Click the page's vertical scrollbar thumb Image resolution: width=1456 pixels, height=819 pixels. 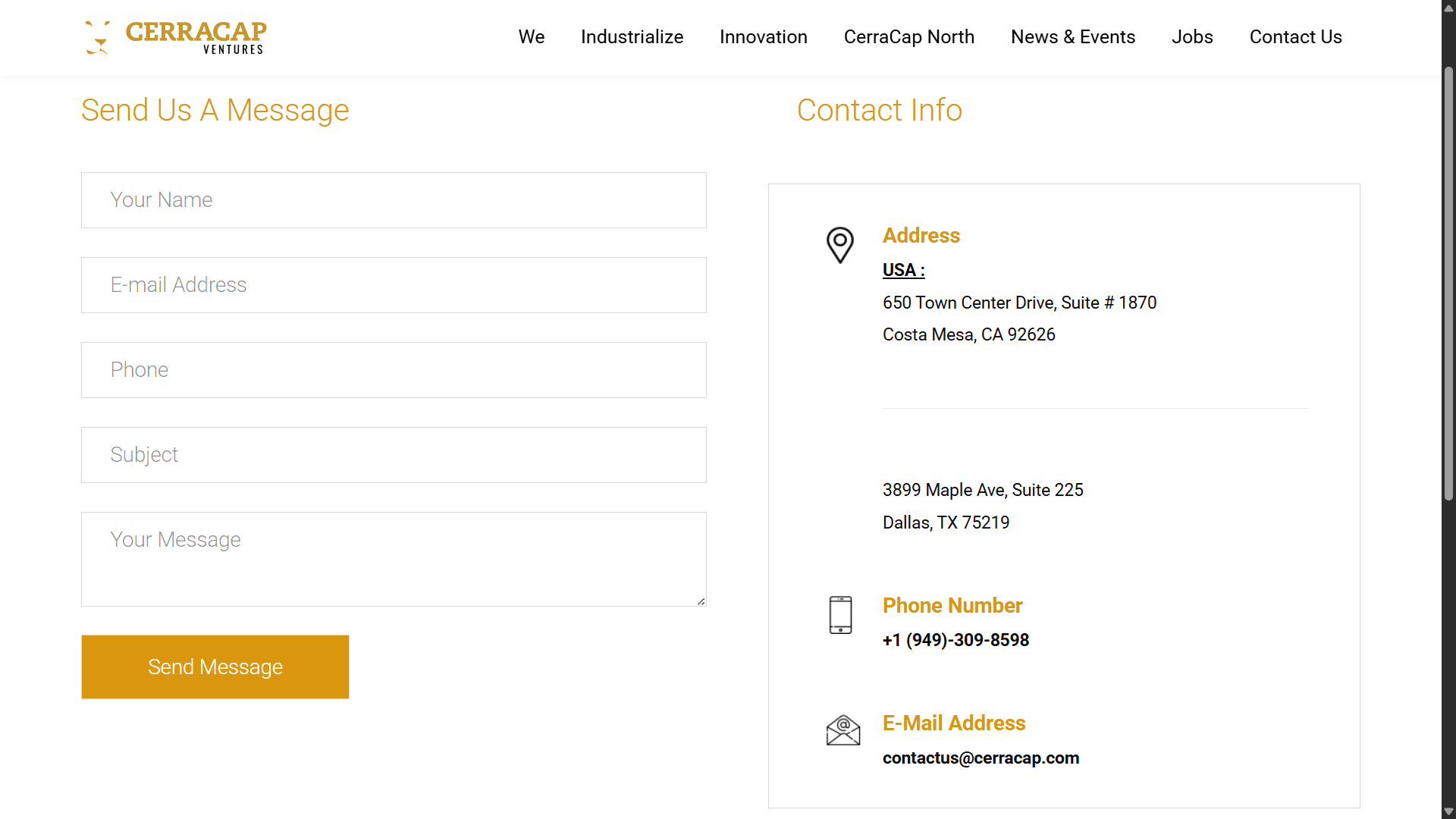click(1448, 284)
